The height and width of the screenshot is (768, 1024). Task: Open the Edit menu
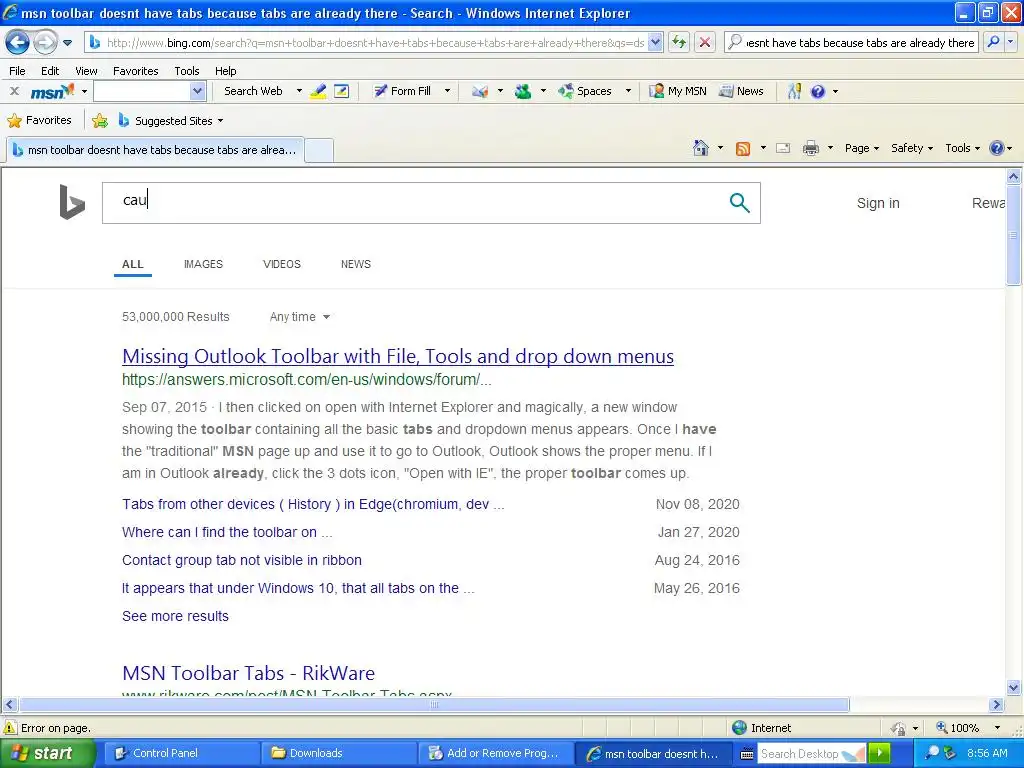click(50, 71)
